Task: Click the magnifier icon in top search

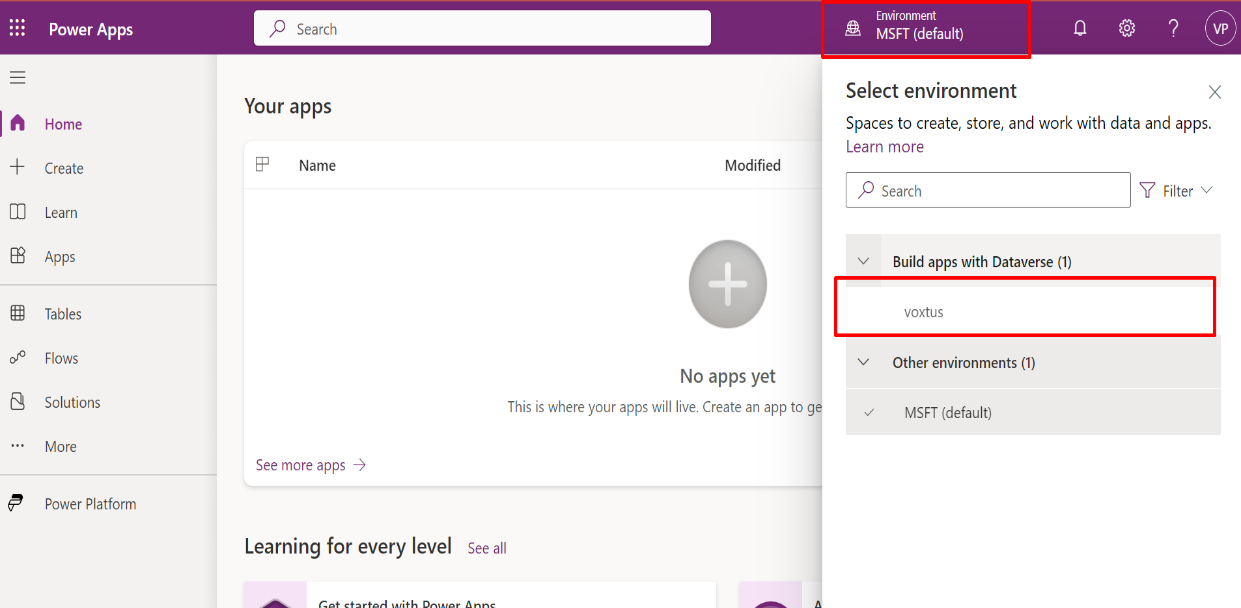Action: pos(278,28)
